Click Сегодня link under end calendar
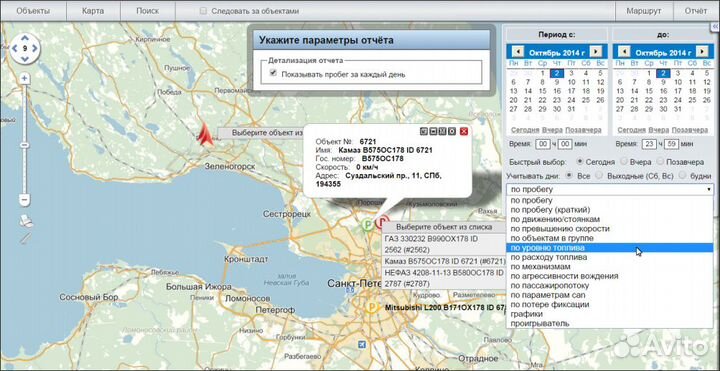 pos(631,130)
